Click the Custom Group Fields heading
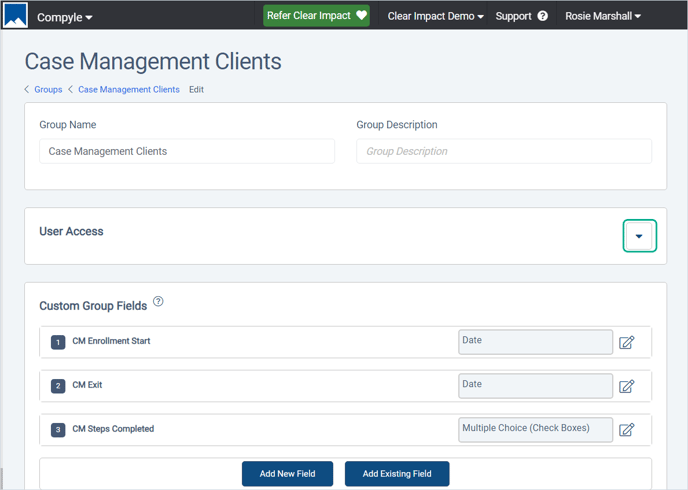This screenshot has width=688, height=490. [x=93, y=306]
